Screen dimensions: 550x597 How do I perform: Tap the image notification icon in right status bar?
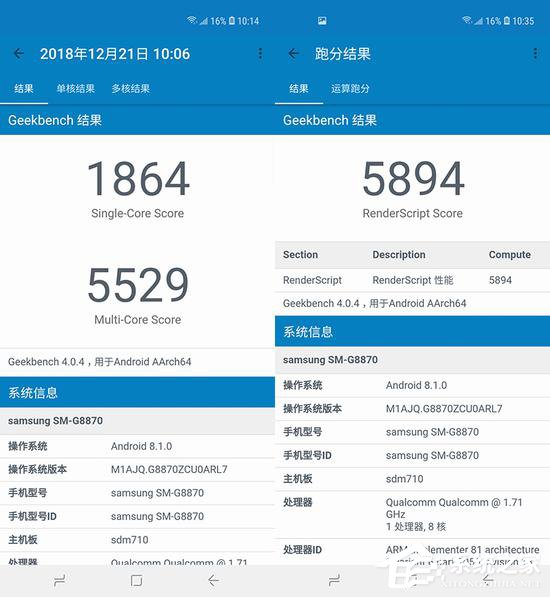pyautogui.click(x=322, y=21)
